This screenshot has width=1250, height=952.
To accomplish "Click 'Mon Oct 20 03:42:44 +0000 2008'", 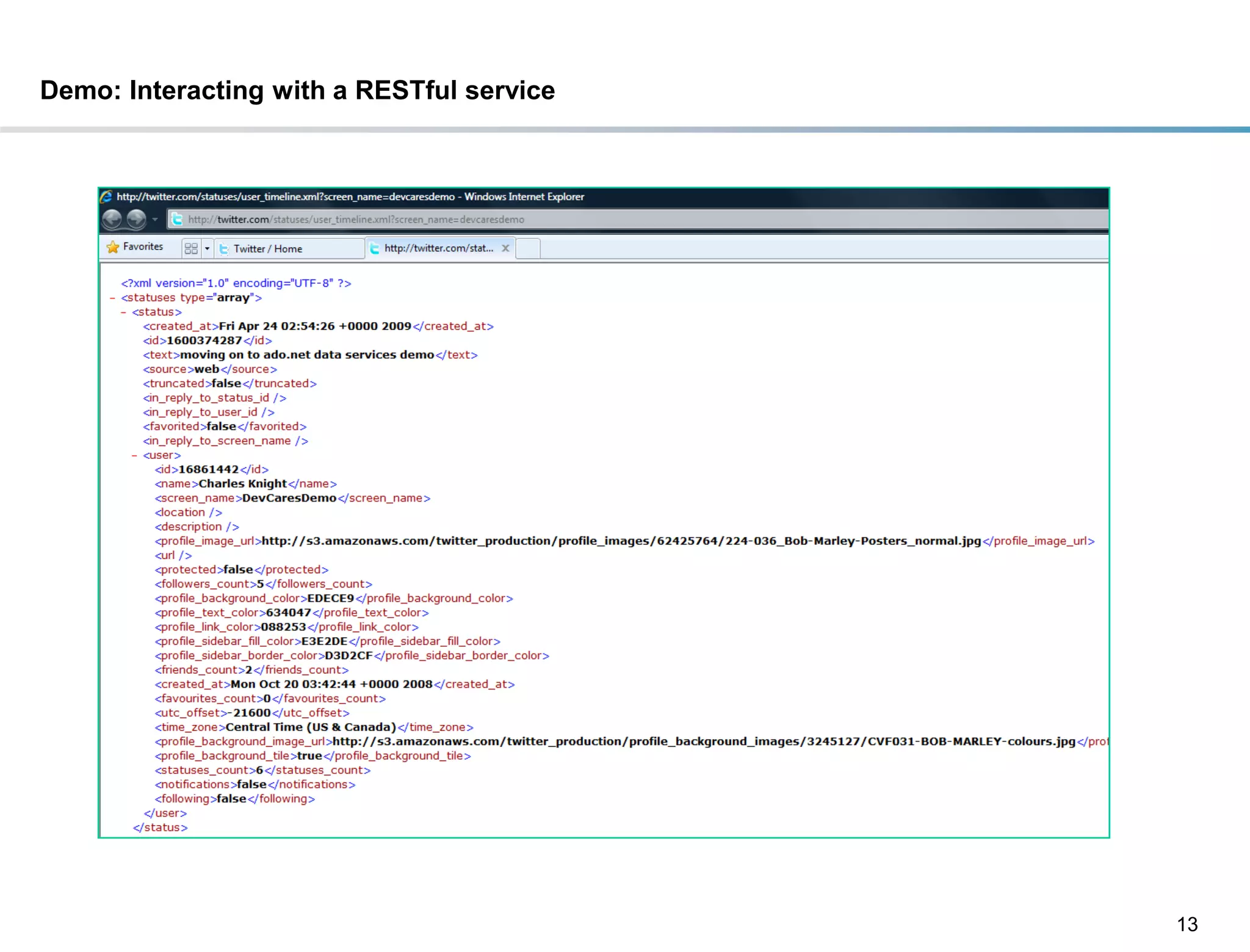I will point(331,685).
